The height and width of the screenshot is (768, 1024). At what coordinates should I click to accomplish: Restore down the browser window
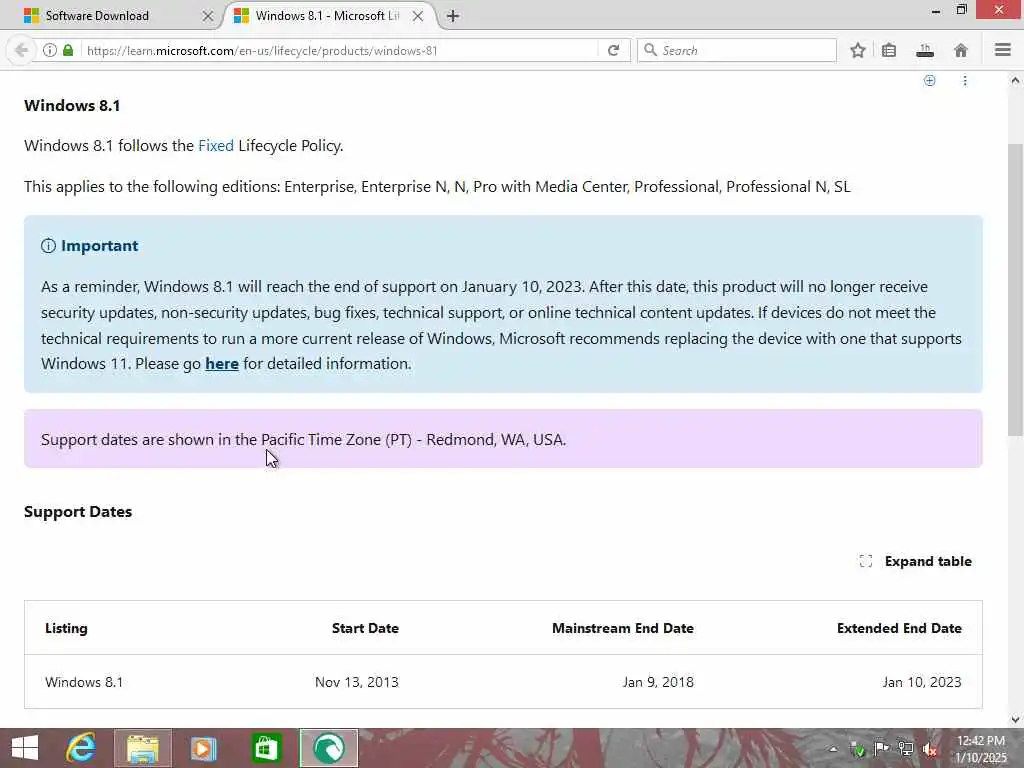pyautogui.click(x=961, y=10)
